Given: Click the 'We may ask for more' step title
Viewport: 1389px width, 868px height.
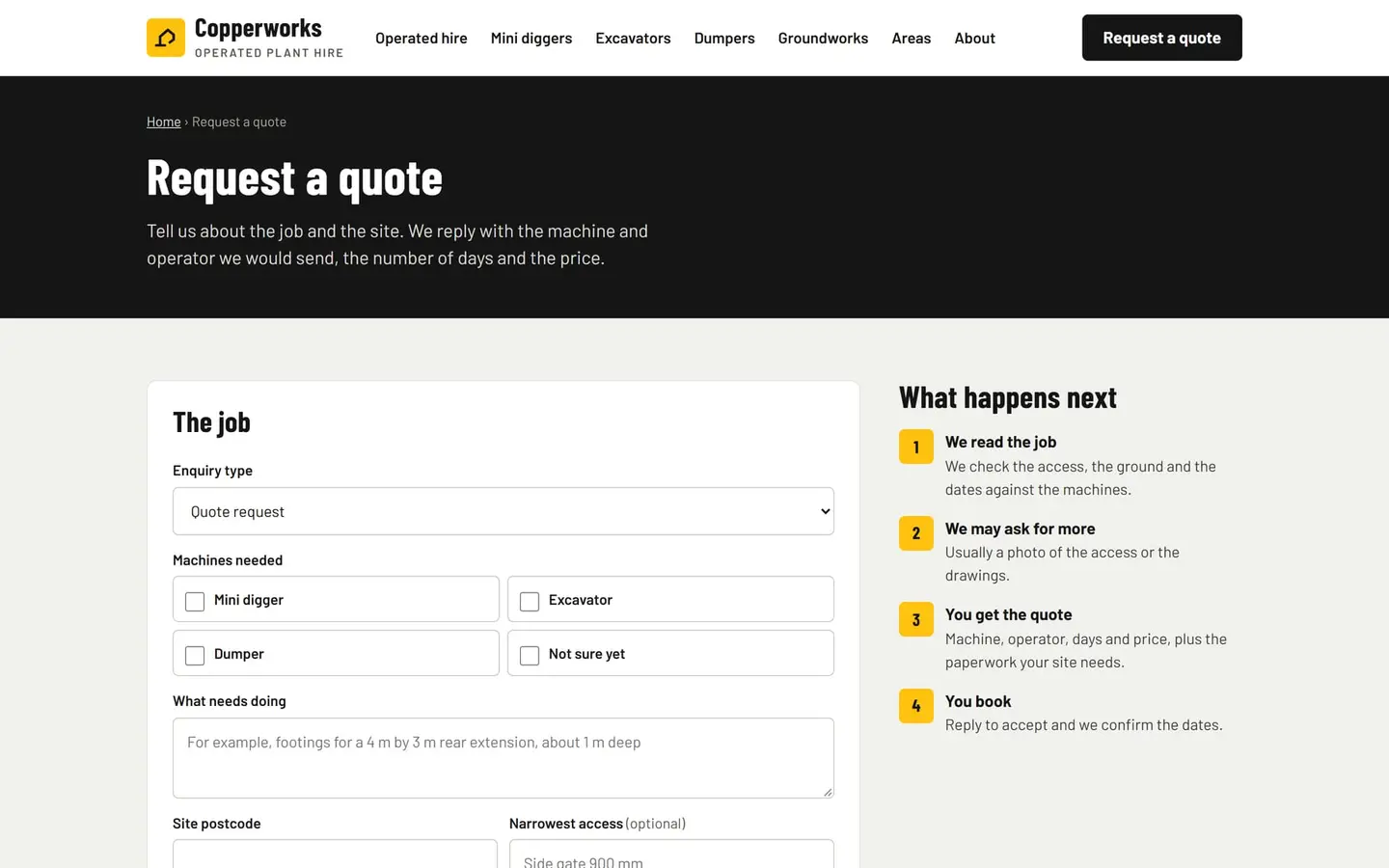Looking at the screenshot, I should [1021, 529].
